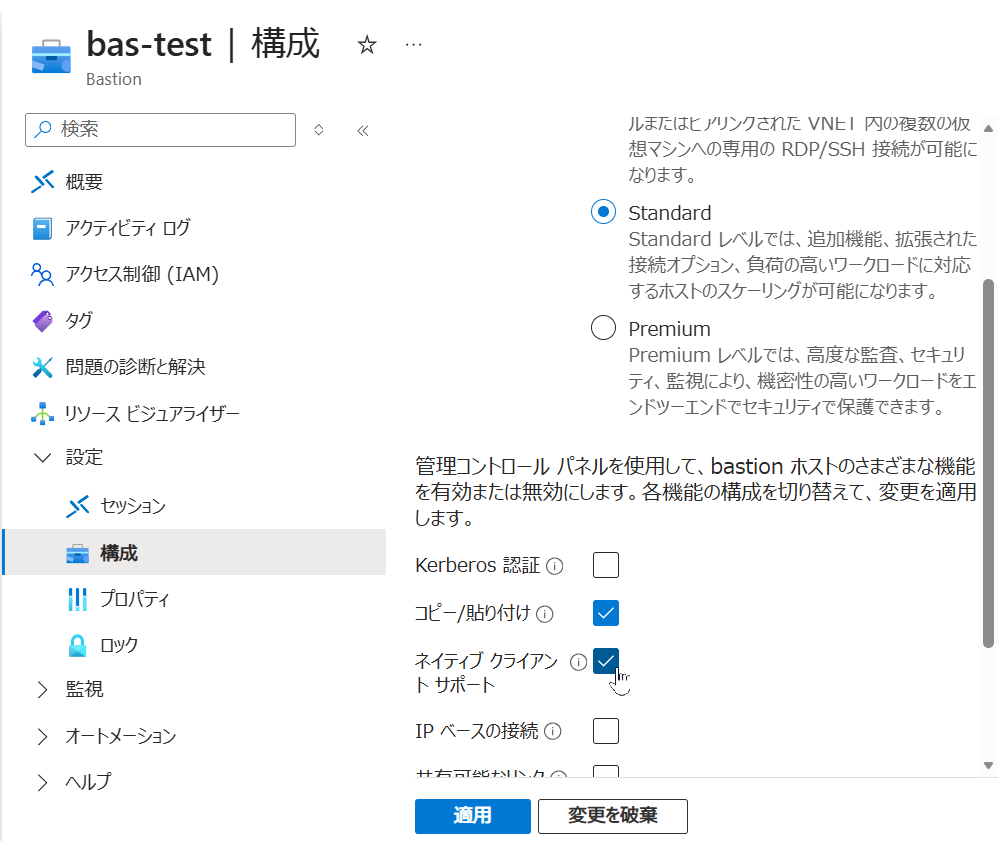999x841 pixels.
Task: Collapse the sidebar with double-chevron icon
Action: pyautogui.click(x=363, y=130)
